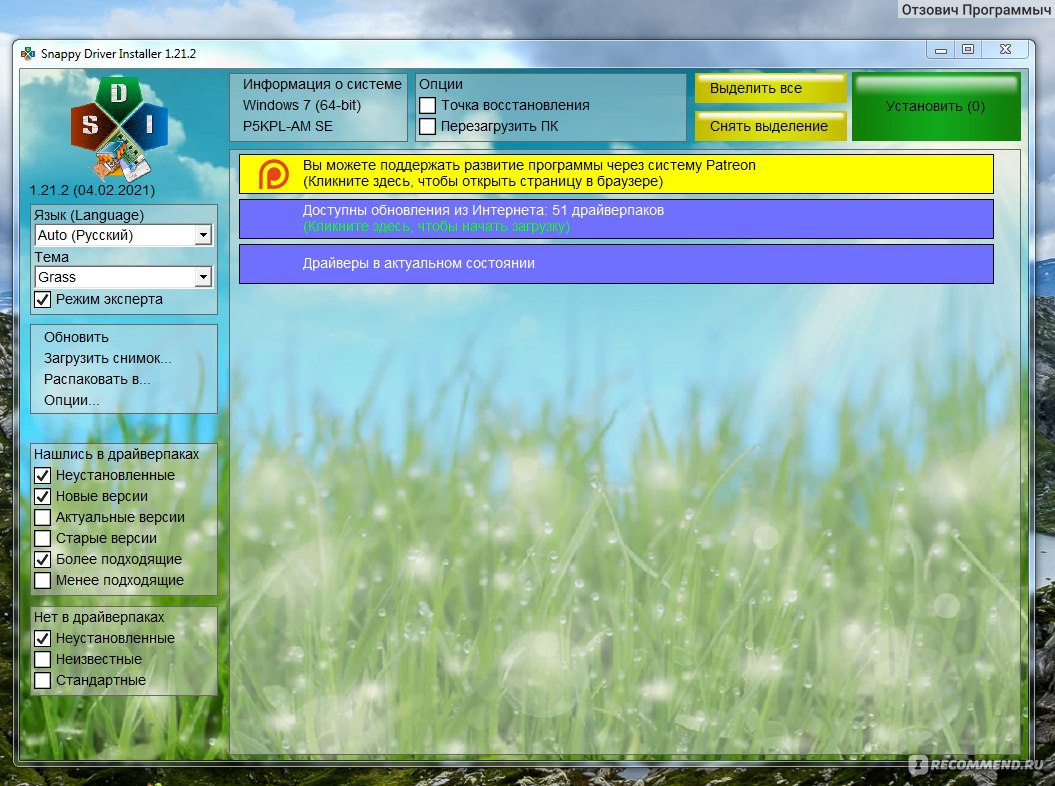Click the SDI hexagon logo

(x=119, y=127)
